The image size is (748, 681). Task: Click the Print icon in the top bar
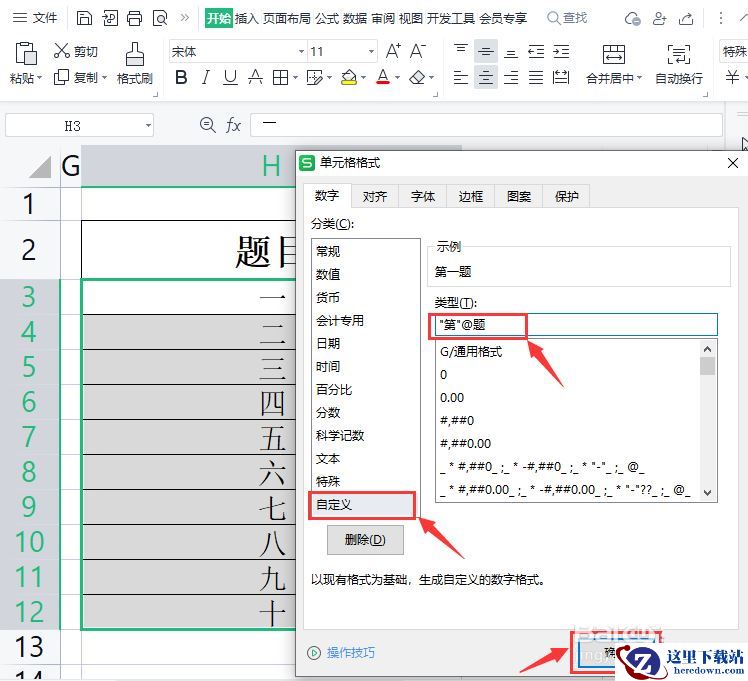(134, 18)
